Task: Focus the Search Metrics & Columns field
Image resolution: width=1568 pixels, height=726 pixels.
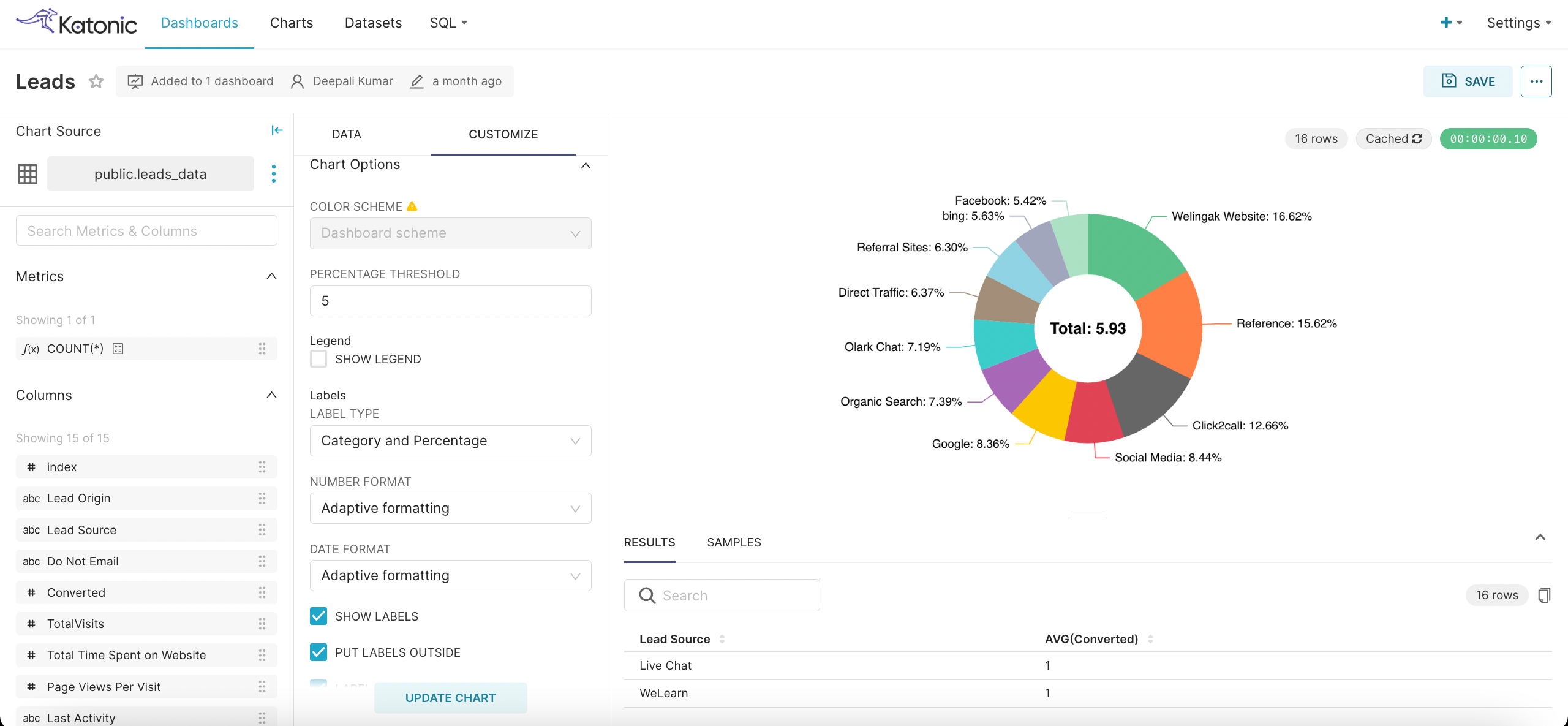Action: 146,231
